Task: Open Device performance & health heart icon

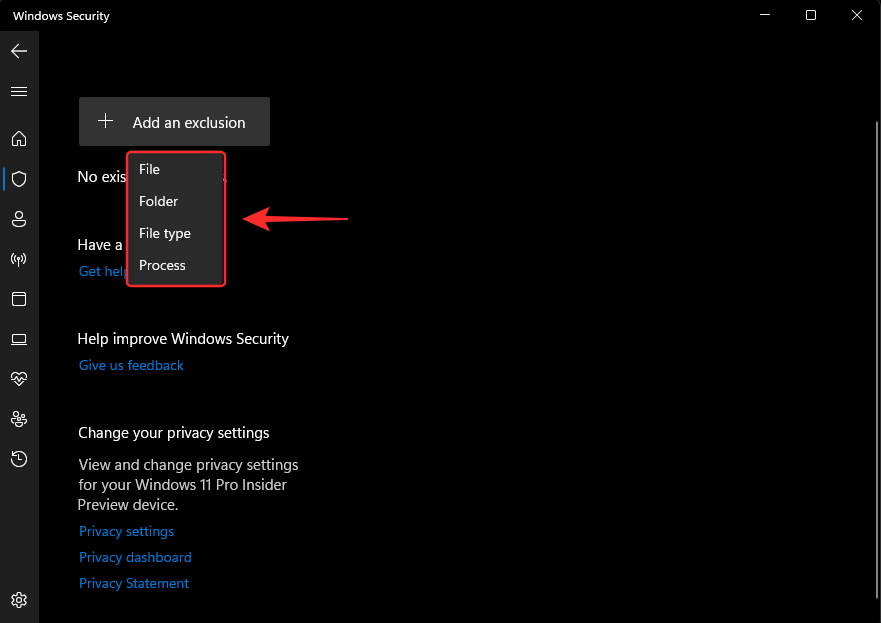Action: (19, 379)
